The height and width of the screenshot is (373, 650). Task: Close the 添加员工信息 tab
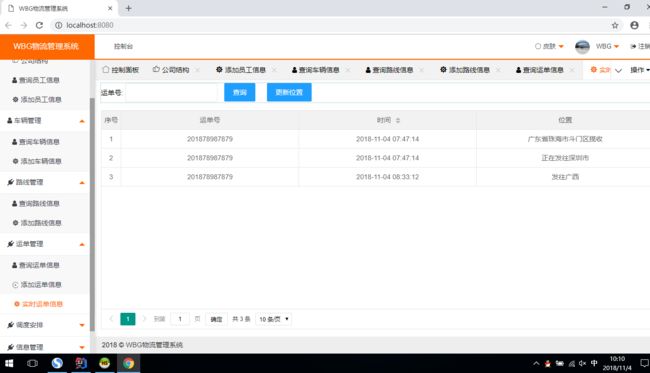(x=274, y=70)
